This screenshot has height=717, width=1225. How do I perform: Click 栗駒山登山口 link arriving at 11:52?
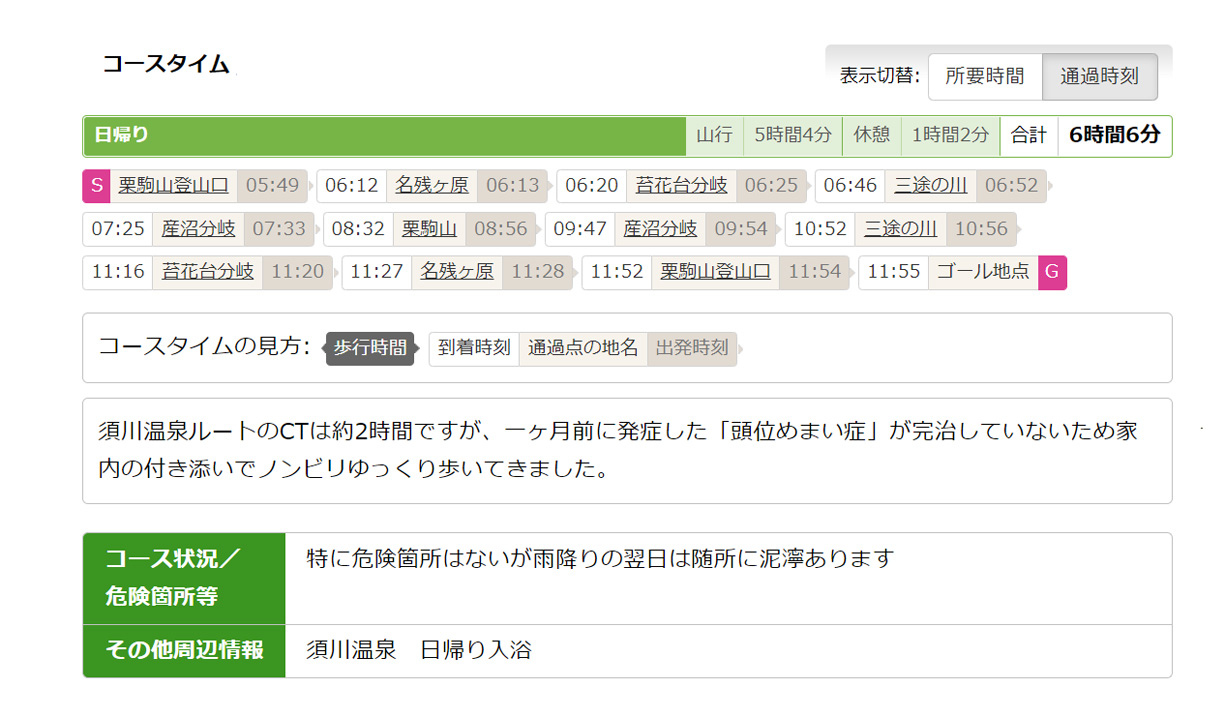point(715,272)
